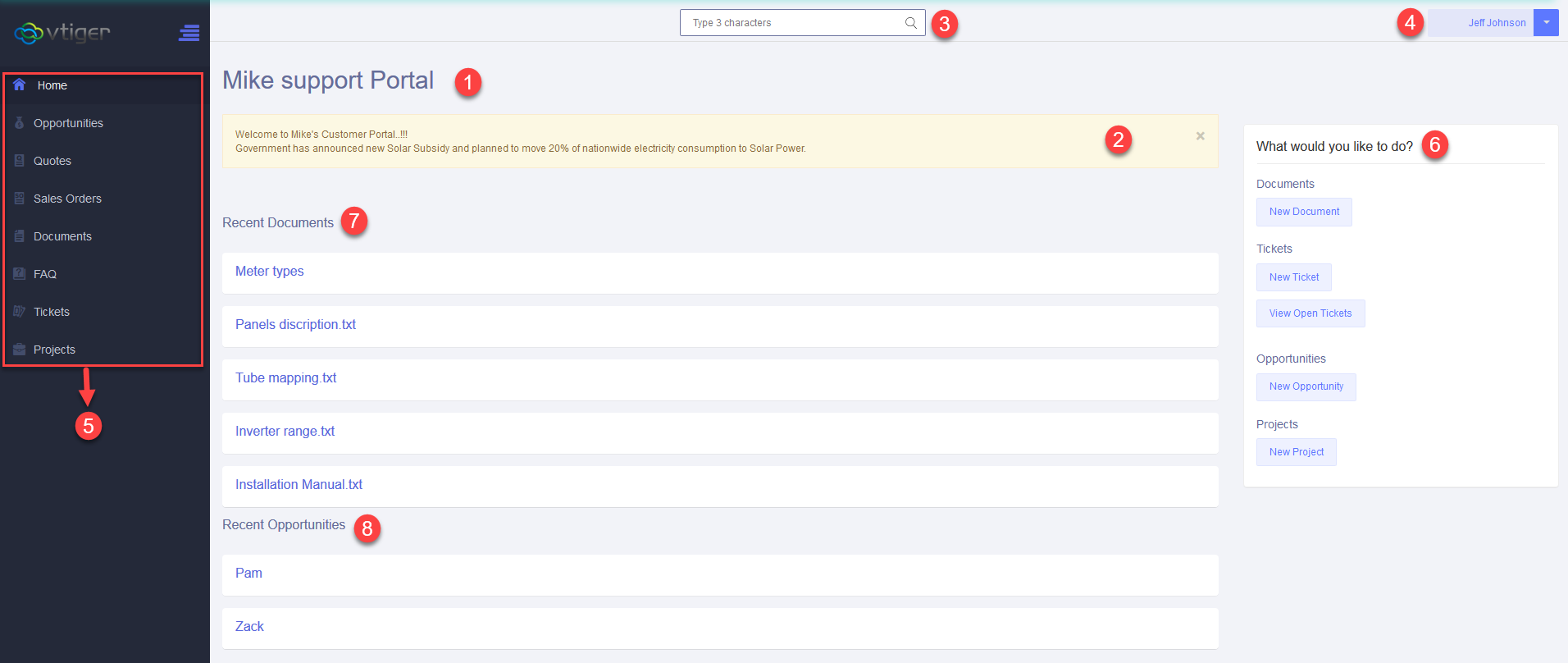Open the Meter types document
This screenshot has height=663, width=1568.
269,272
